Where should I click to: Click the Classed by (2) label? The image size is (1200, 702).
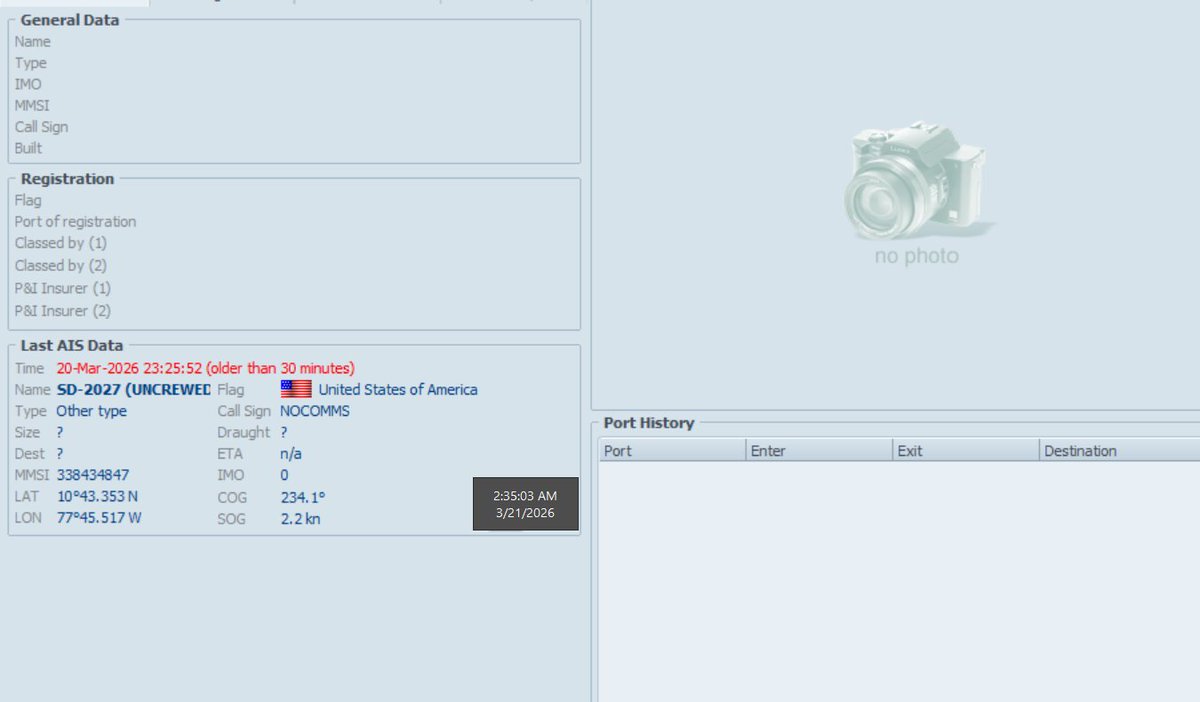[61, 266]
